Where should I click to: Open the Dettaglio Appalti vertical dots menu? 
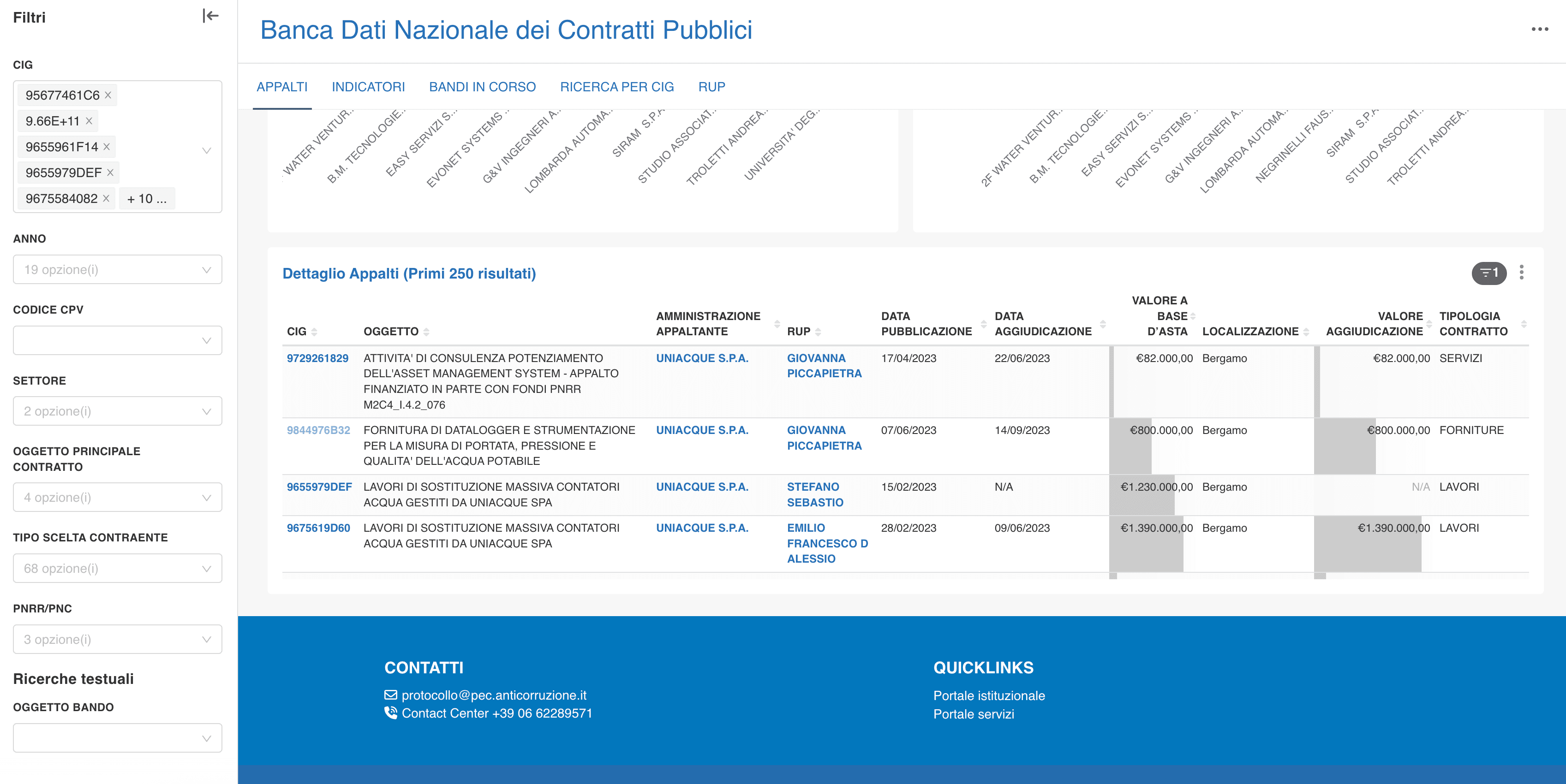pyautogui.click(x=1521, y=272)
